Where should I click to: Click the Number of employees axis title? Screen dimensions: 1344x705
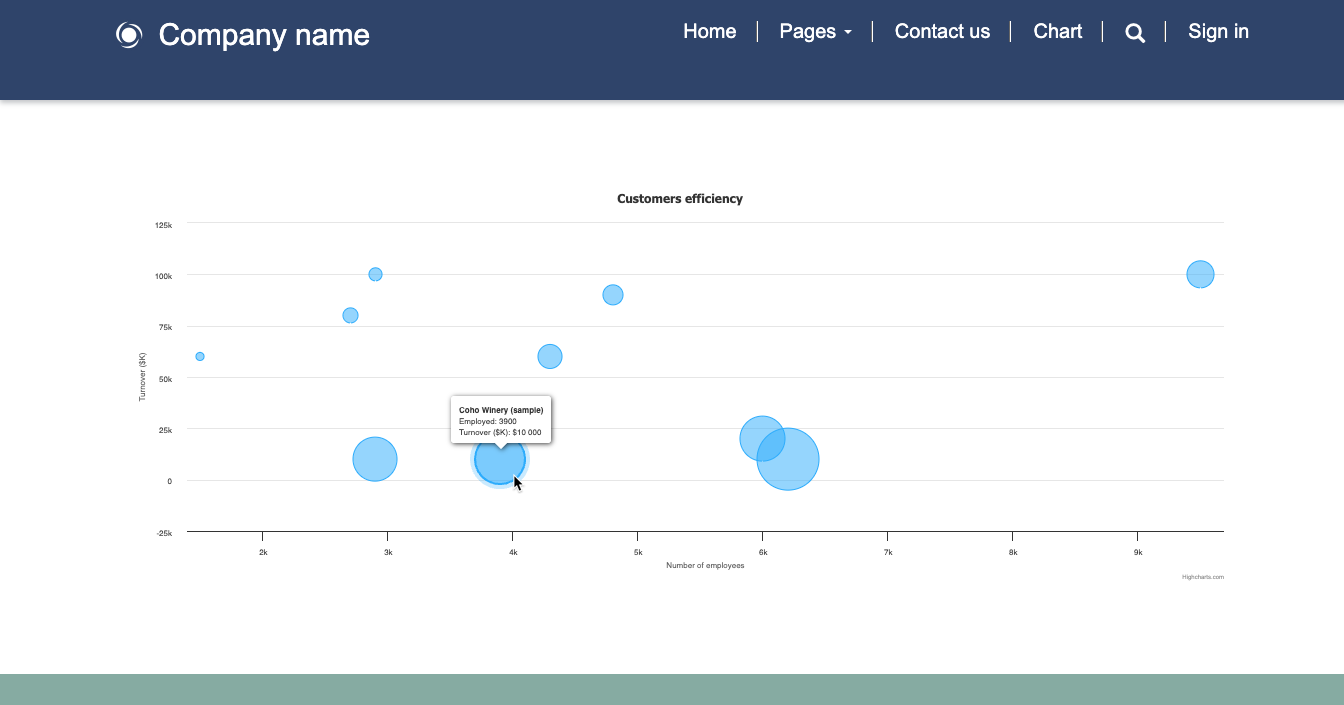pyautogui.click(x=705, y=565)
